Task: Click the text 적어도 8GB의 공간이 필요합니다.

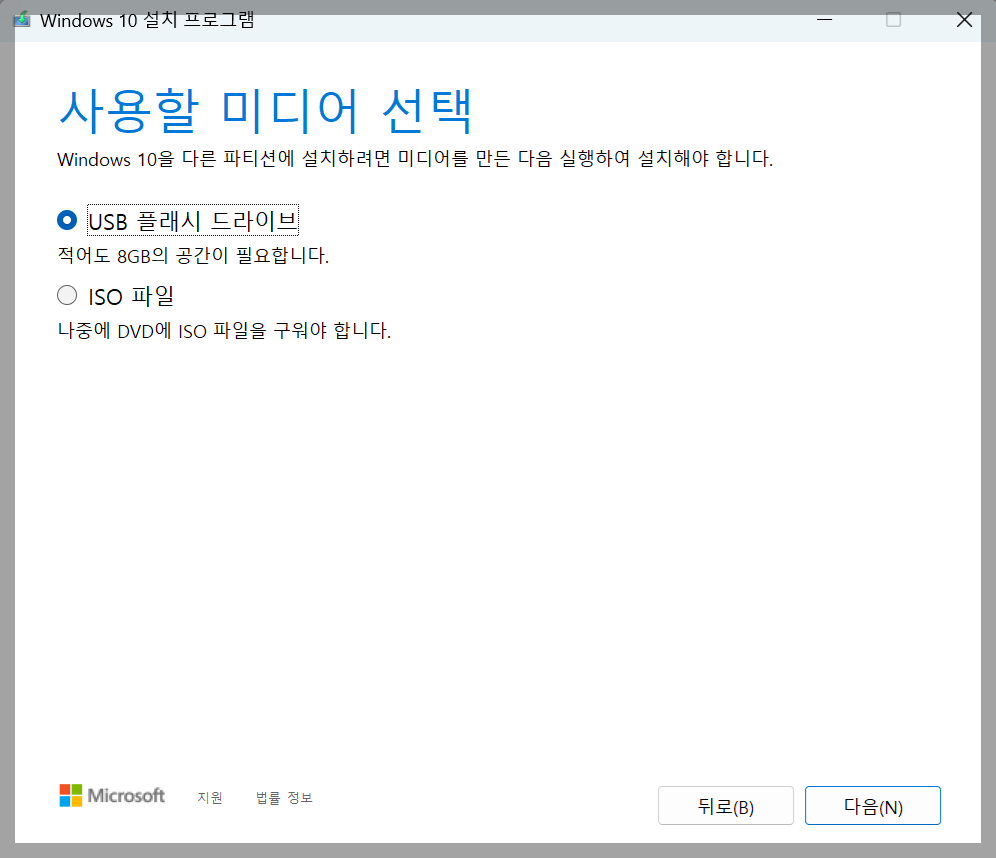Action: (193, 255)
